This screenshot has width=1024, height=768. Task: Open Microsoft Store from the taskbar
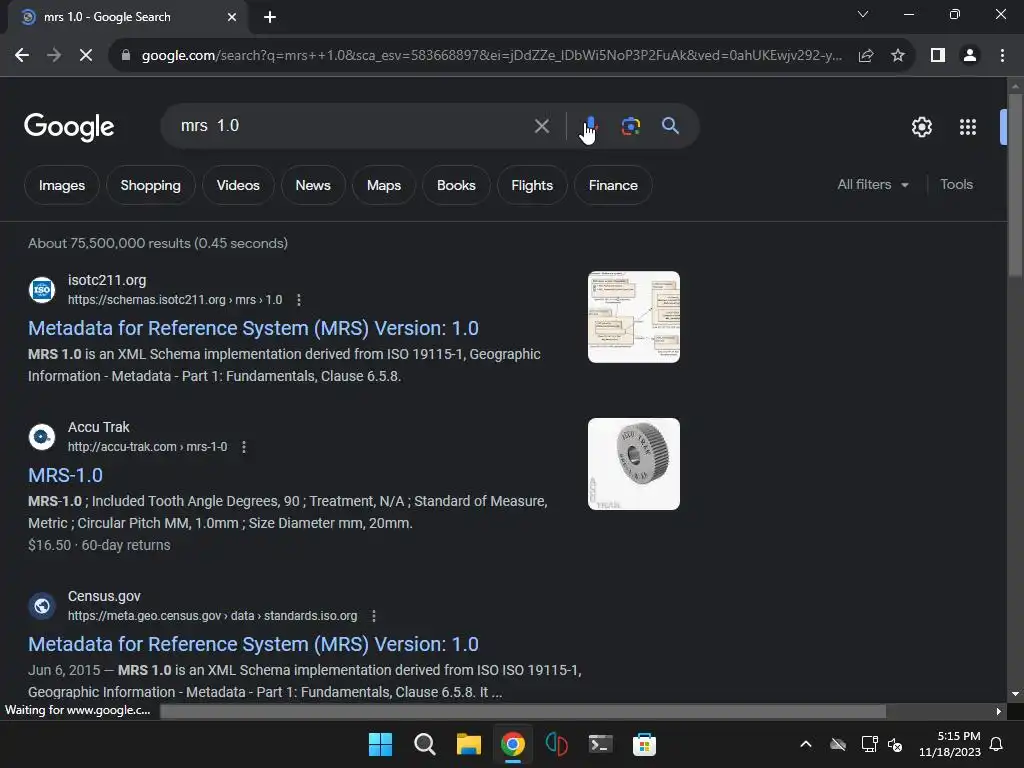644,744
